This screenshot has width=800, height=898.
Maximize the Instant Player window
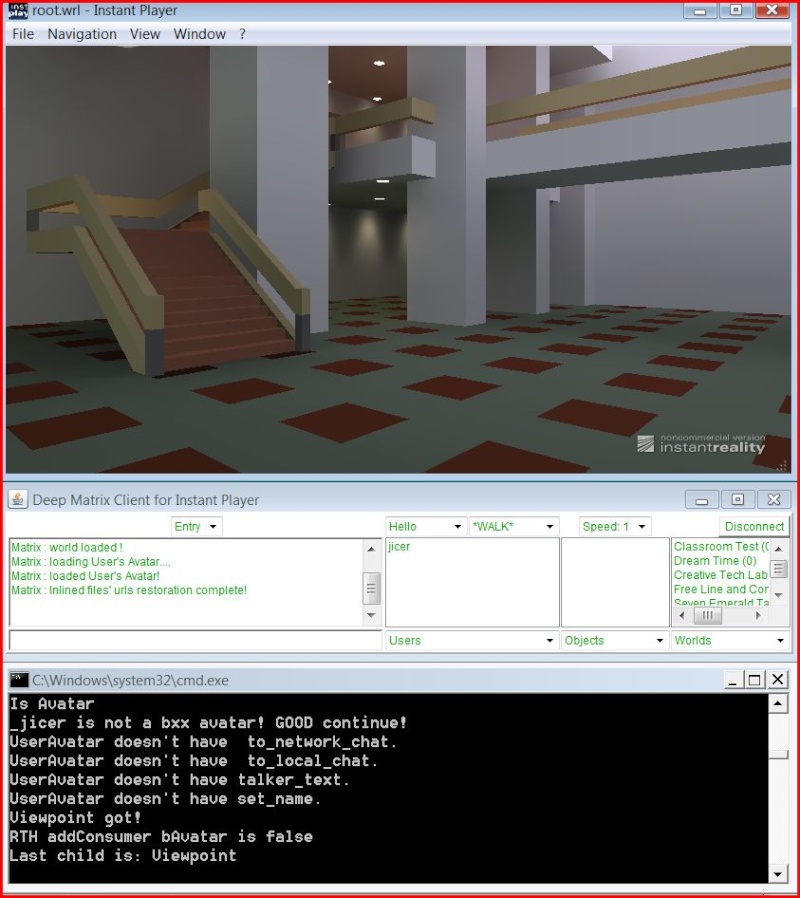pos(736,10)
